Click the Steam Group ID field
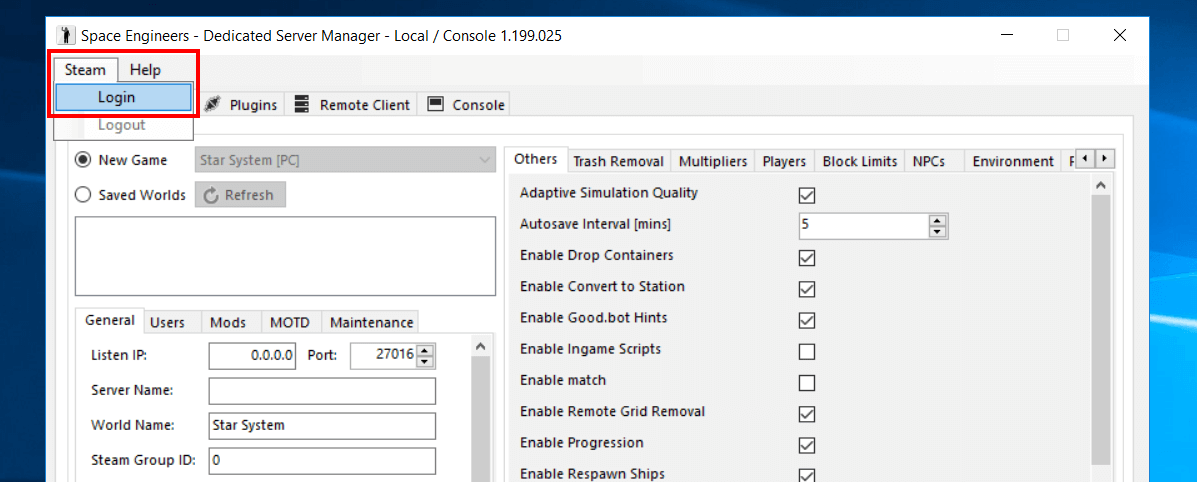The image size is (1197, 482). coord(322,461)
